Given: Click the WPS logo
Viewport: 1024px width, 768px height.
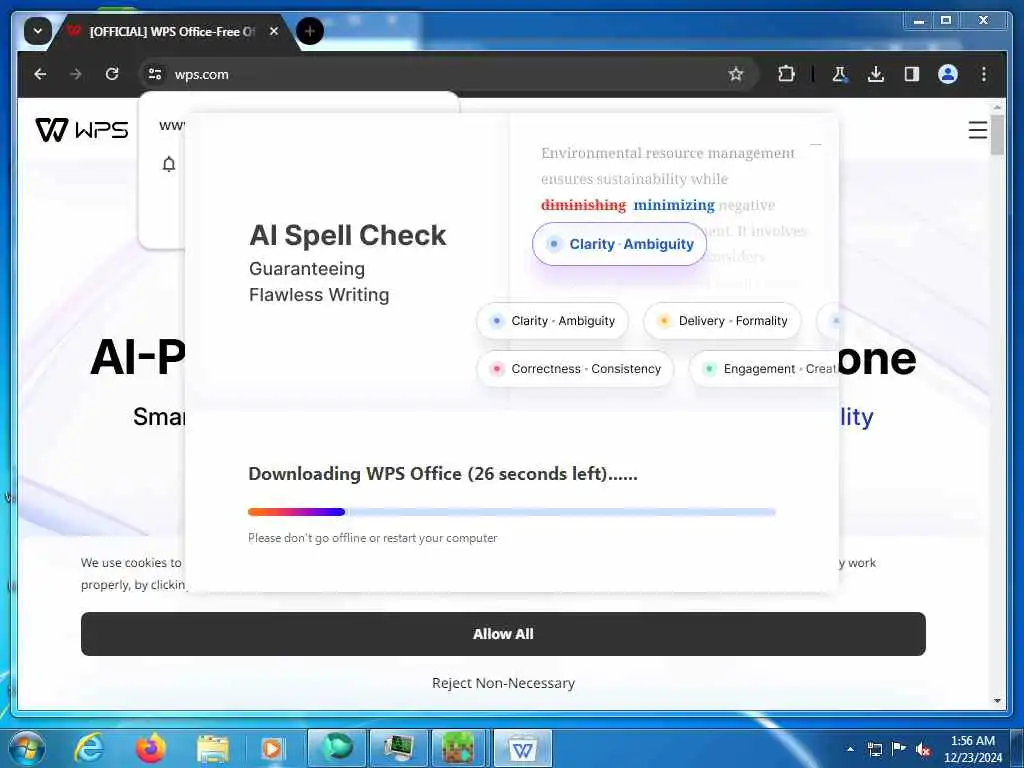Looking at the screenshot, I should click(x=82, y=129).
